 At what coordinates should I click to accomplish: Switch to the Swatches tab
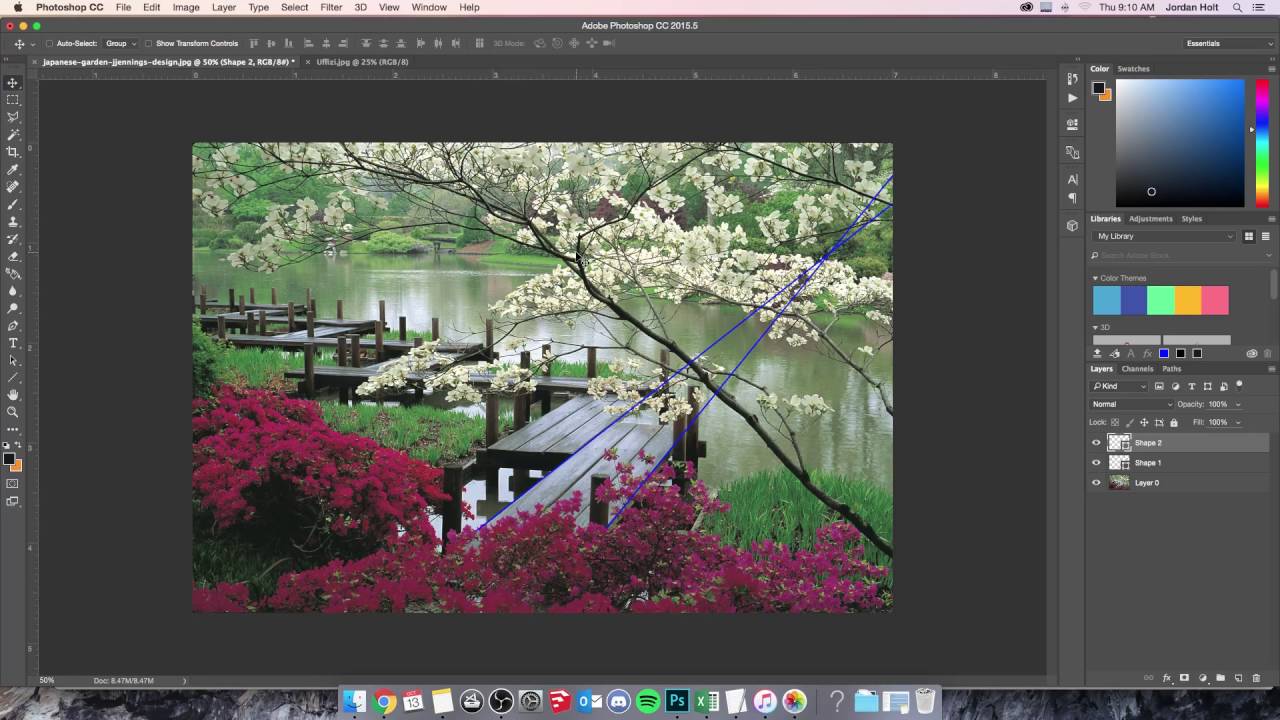1133,69
